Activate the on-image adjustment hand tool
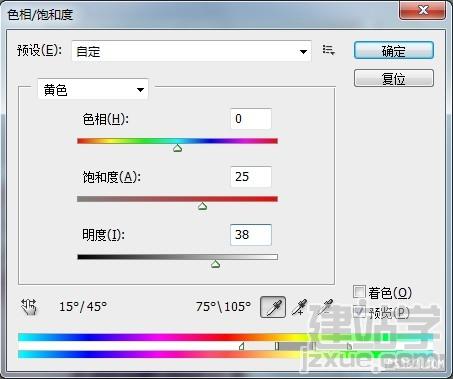The height and width of the screenshot is (379, 453). (x=29, y=307)
